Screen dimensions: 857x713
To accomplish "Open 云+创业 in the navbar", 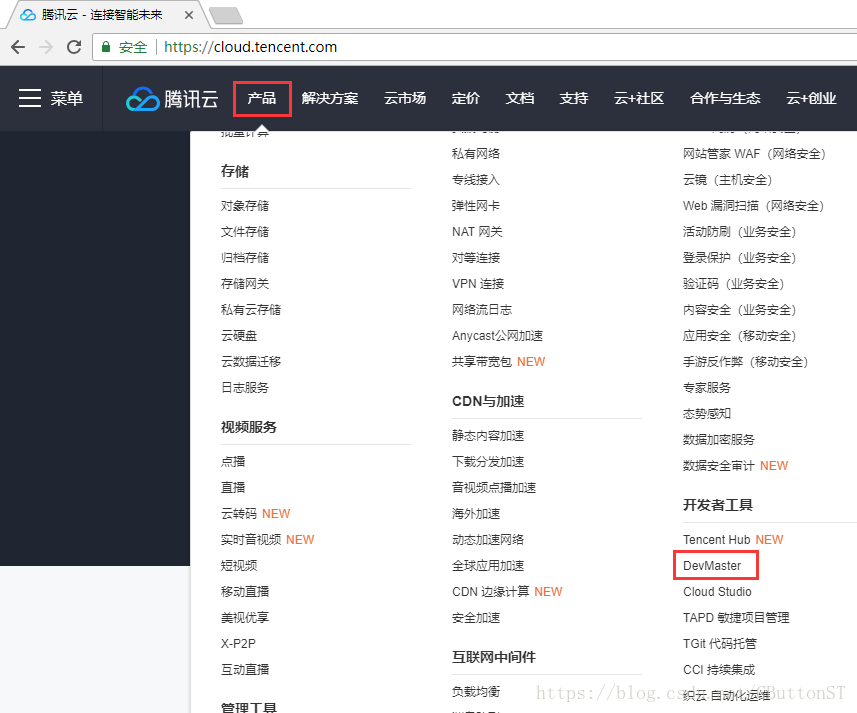I will click(x=811, y=98).
